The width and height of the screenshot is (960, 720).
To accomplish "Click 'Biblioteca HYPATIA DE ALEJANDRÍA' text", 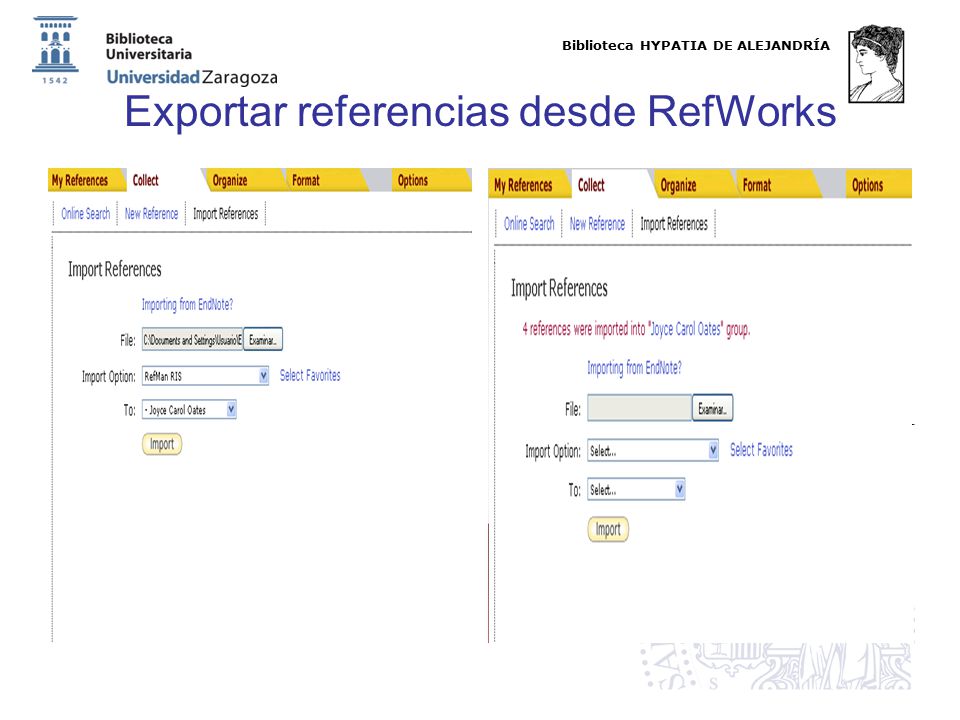I will pyautogui.click(x=696, y=45).
